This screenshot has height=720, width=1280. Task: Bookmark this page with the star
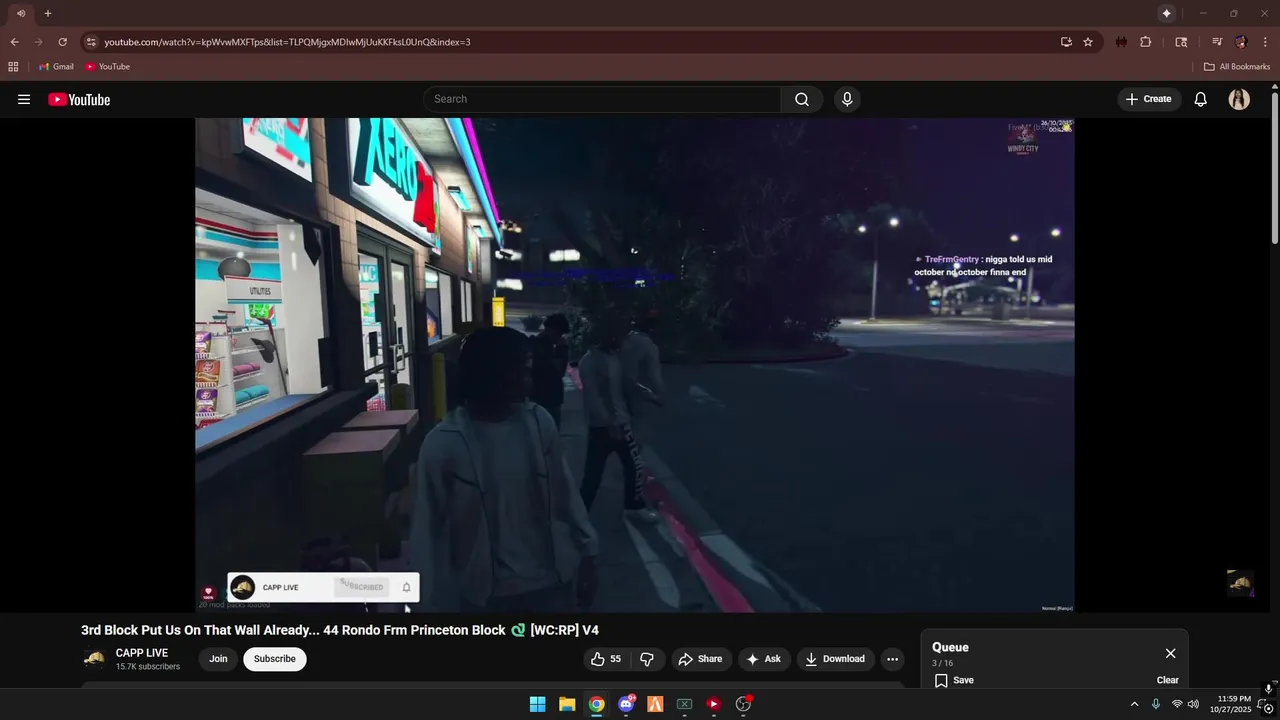click(x=1088, y=42)
